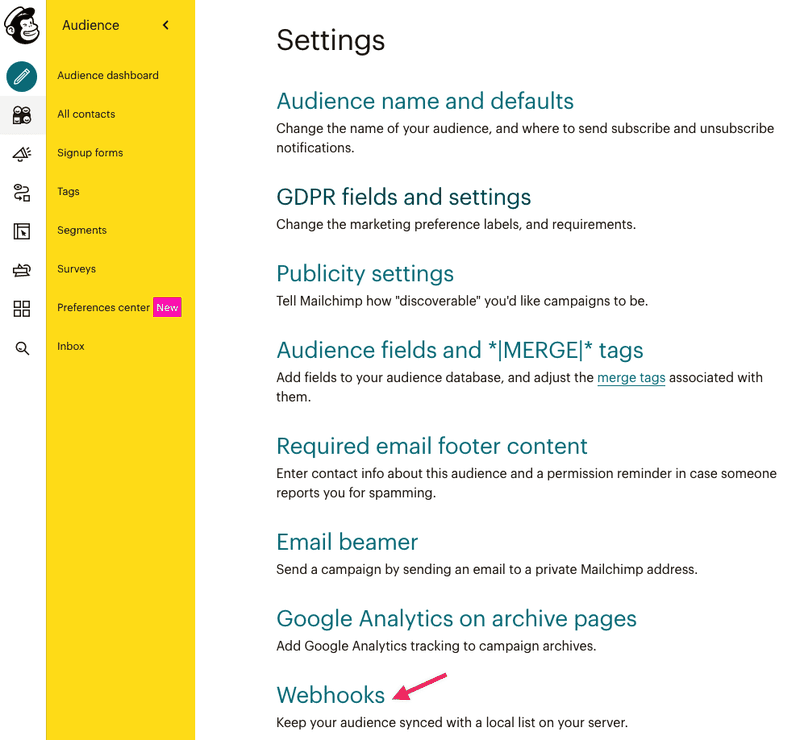Go to Audience dashboard
The image size is (800, 740).
pyautogui.click(x=108, y=76)
